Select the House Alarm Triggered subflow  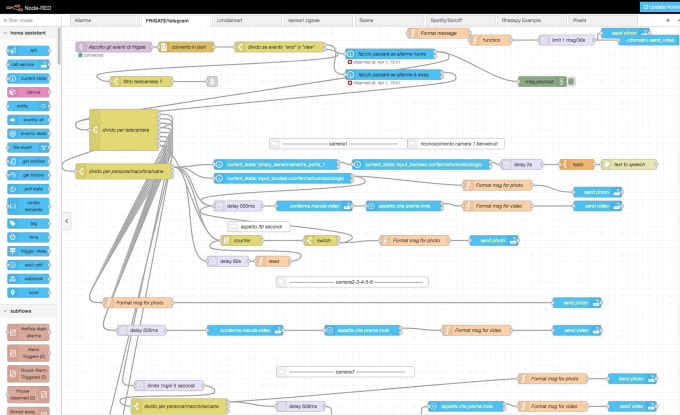pyautogui.click(x=28, y=374)
